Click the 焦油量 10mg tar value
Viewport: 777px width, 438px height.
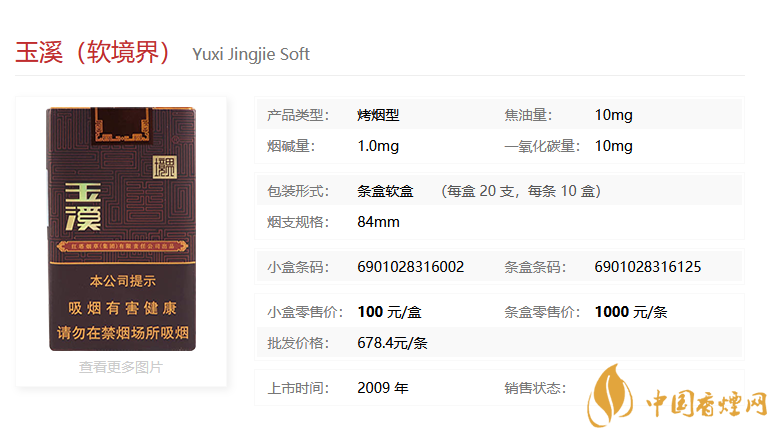(613, 115)
